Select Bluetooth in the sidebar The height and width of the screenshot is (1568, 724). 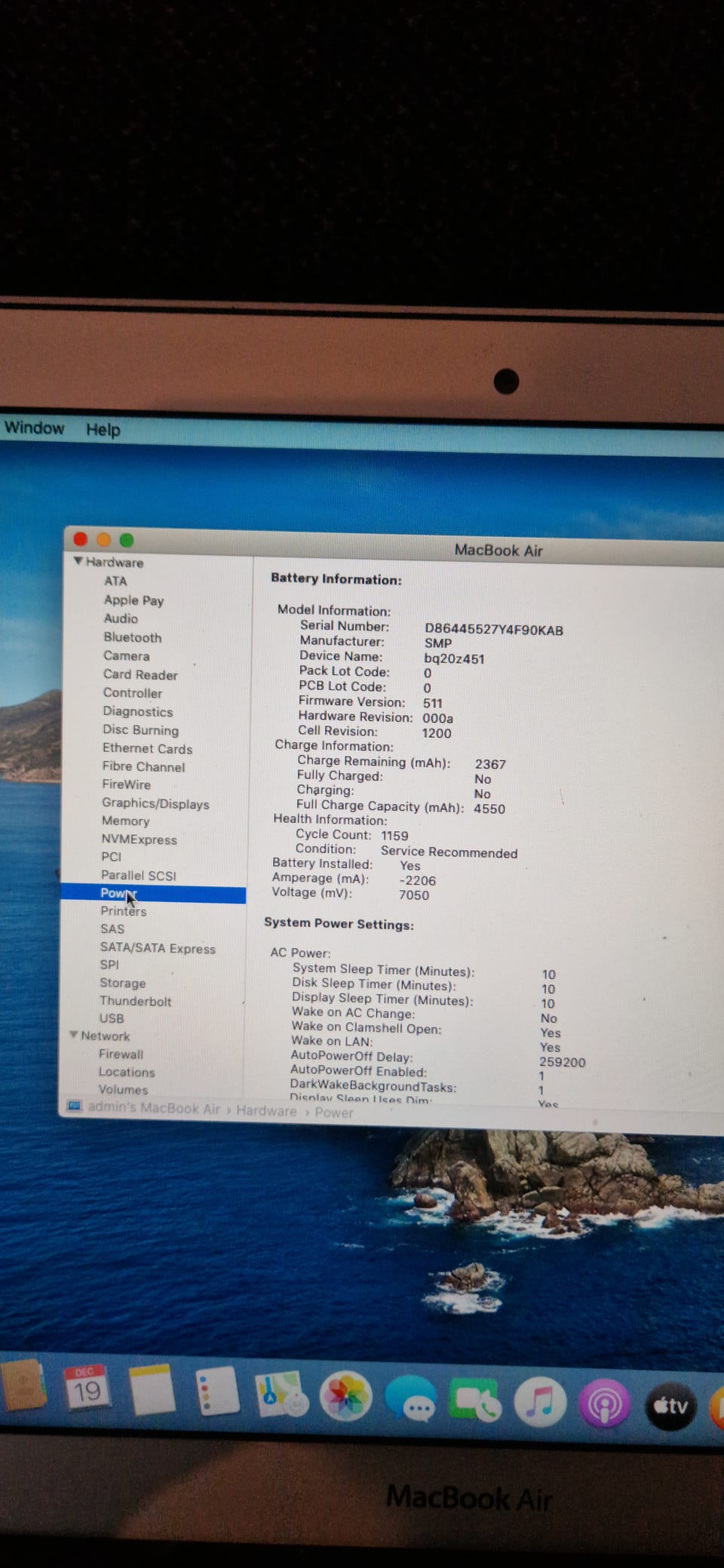132,637
